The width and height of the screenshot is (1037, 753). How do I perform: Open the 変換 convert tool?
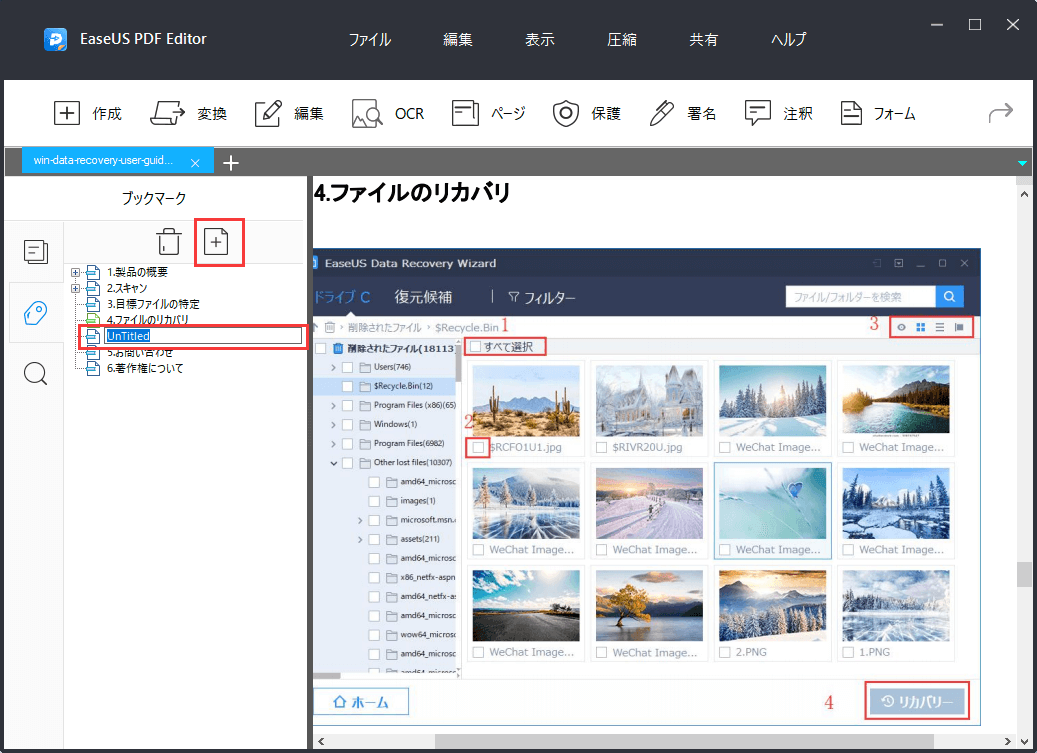click(x=189, y=113)
